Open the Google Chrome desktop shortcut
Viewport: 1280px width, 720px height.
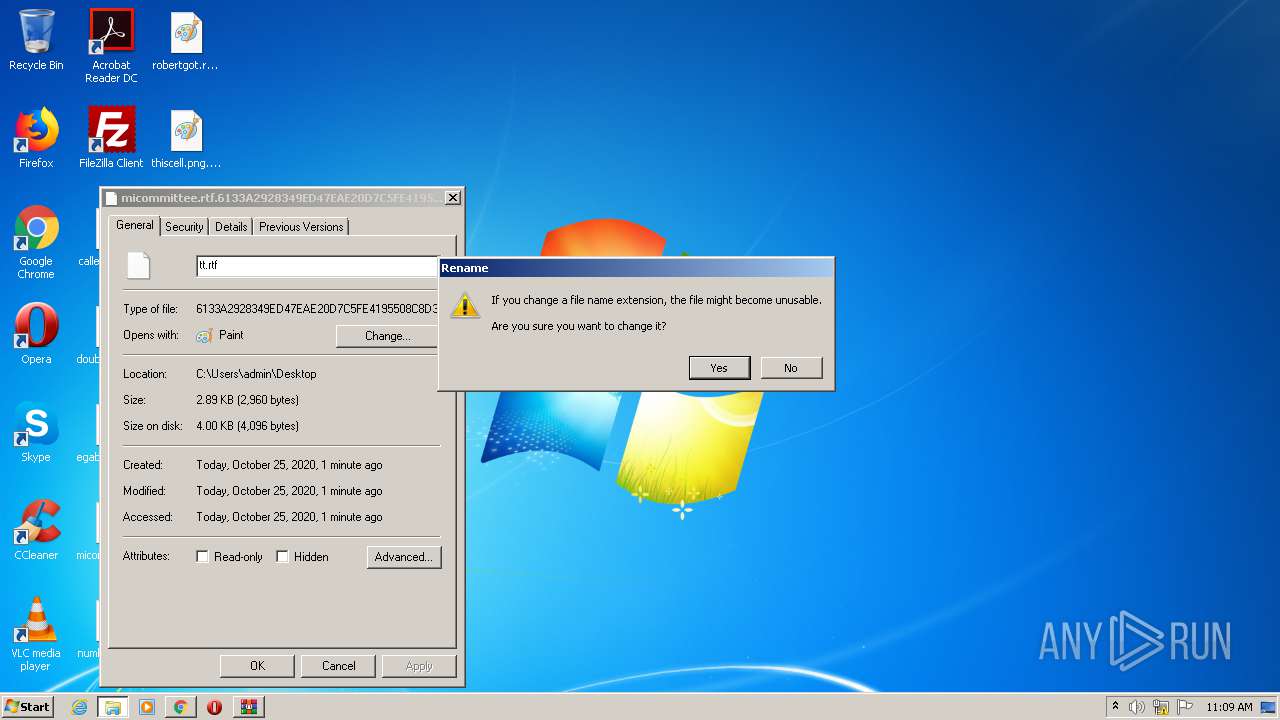coord(36,242)
